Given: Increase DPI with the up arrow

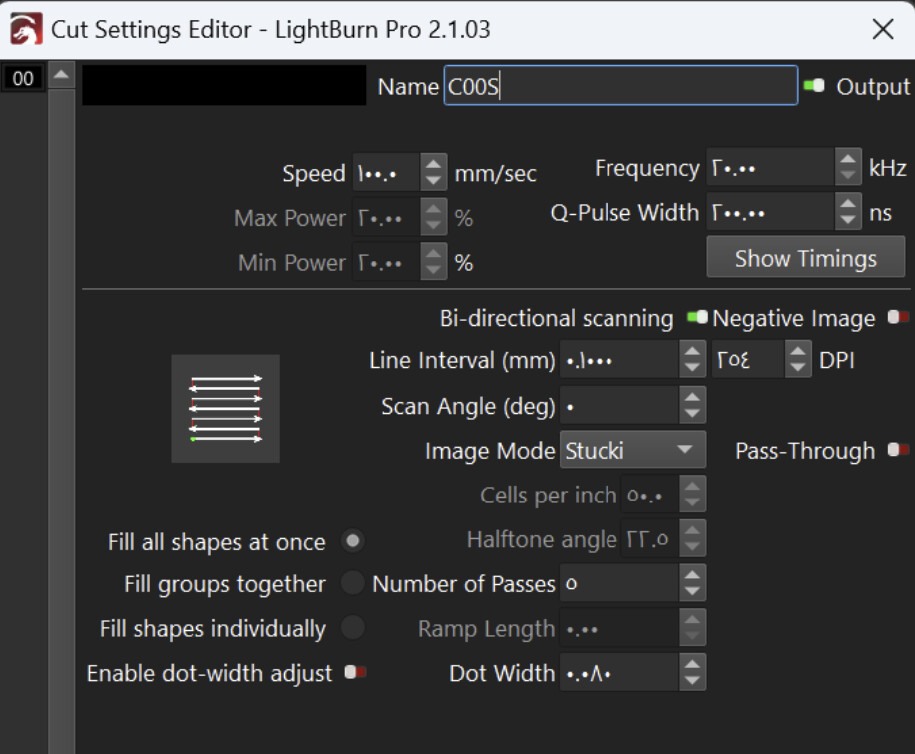Looking at the screenshot, I should (798, 350).
